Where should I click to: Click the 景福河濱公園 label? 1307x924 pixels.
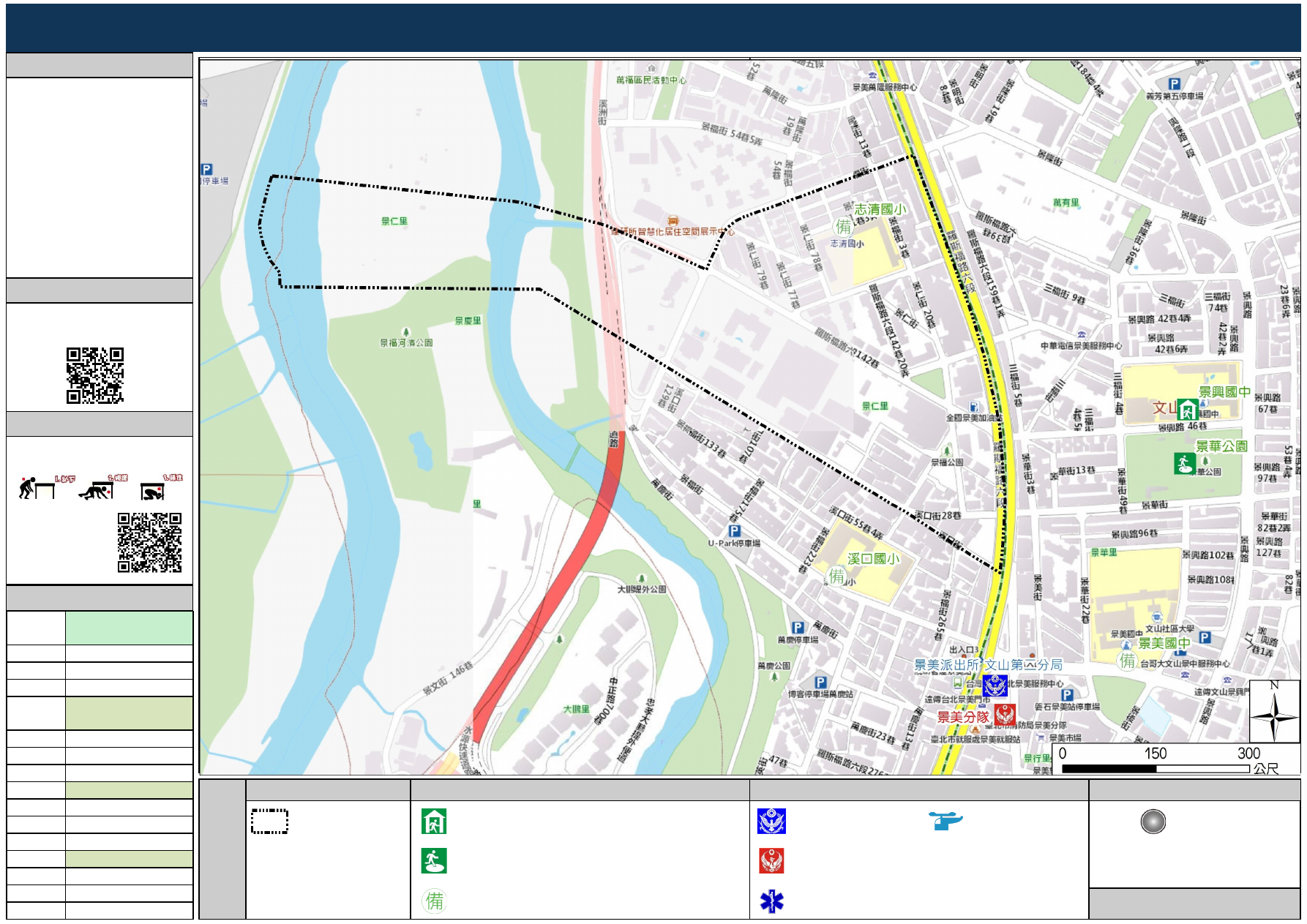point(406,342)
